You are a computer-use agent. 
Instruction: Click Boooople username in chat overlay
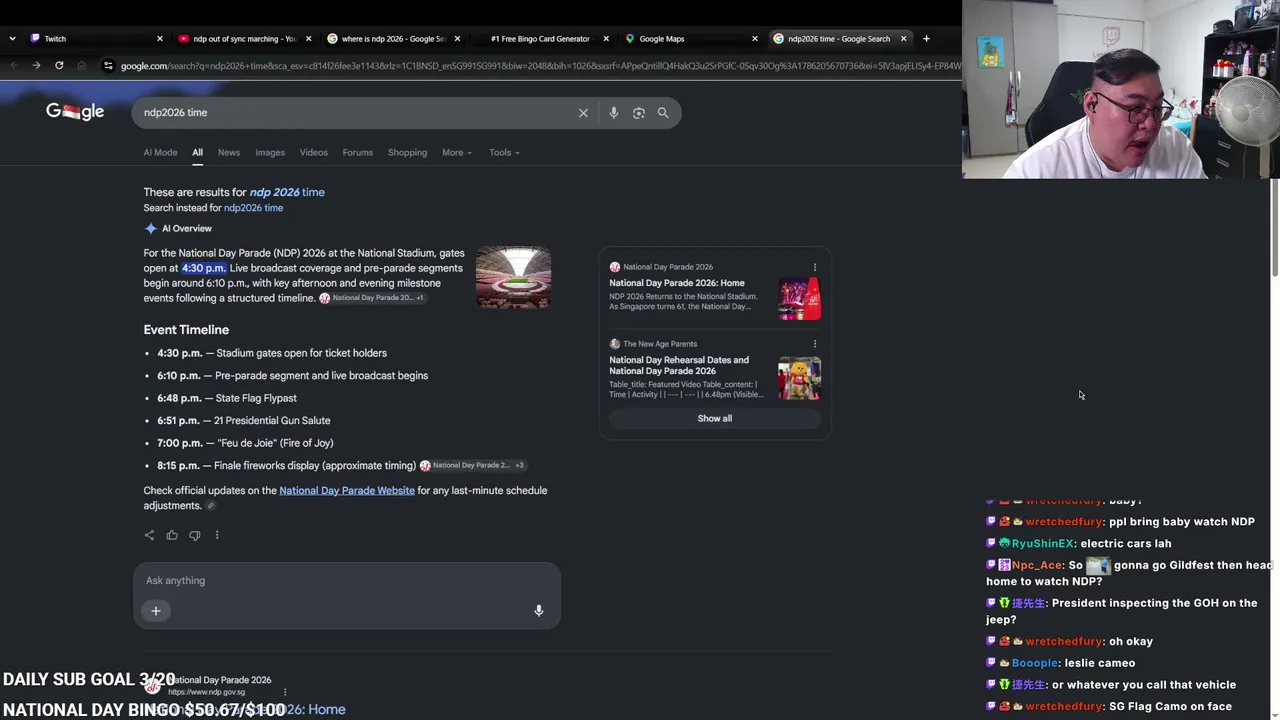click(x=1035, y=663)
